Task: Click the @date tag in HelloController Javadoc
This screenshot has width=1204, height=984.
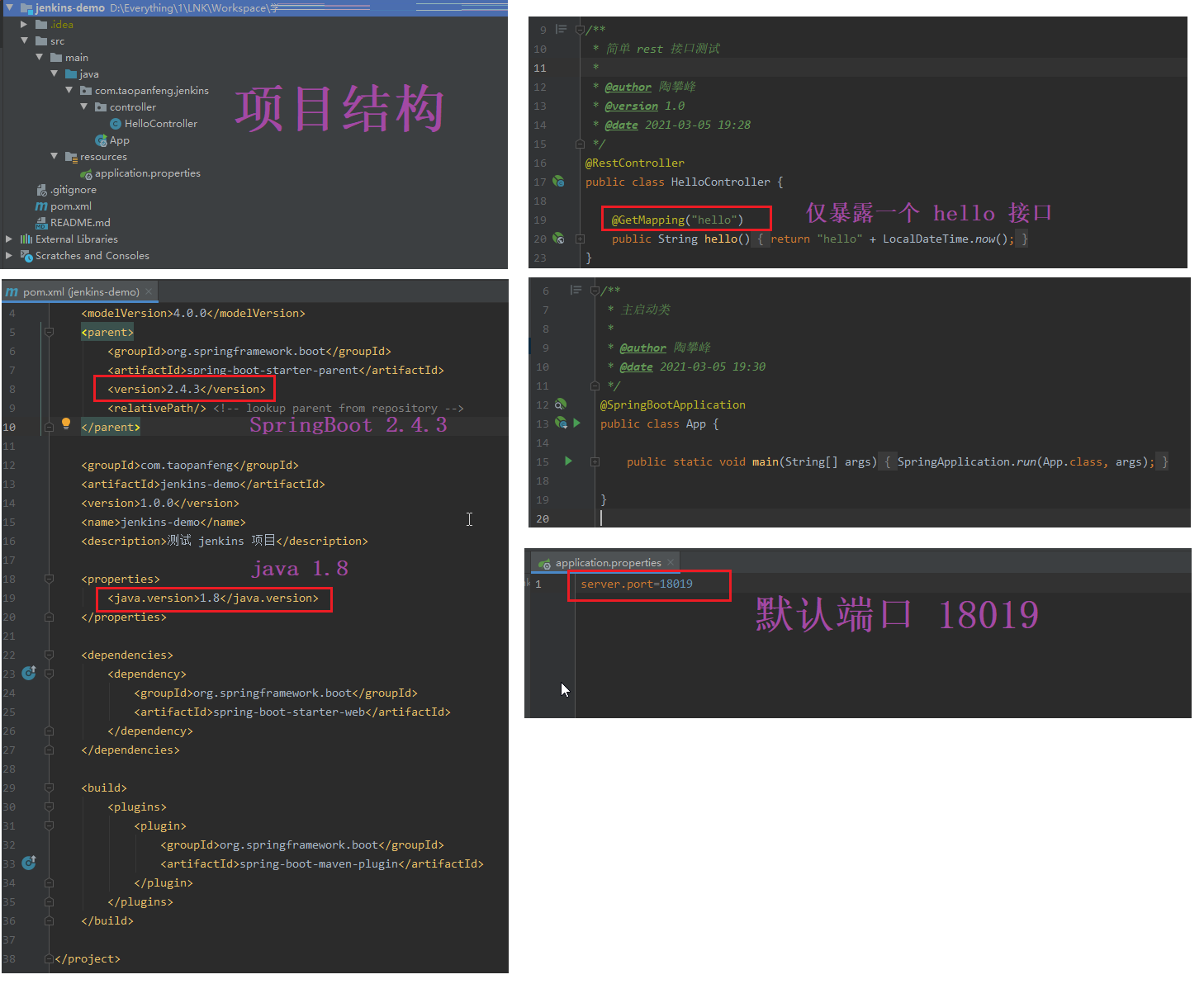Action: [621, 125]
